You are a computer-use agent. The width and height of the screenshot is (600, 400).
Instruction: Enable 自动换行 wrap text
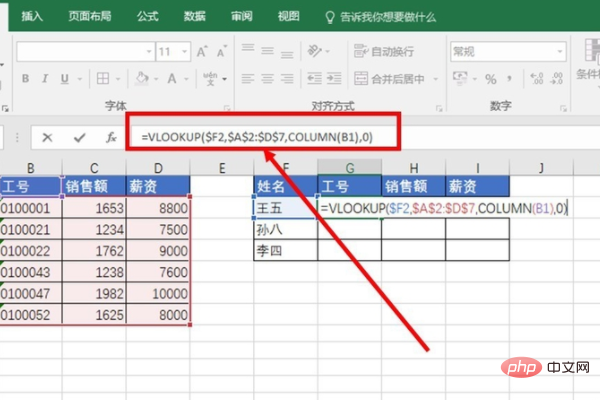click(384, 51)
